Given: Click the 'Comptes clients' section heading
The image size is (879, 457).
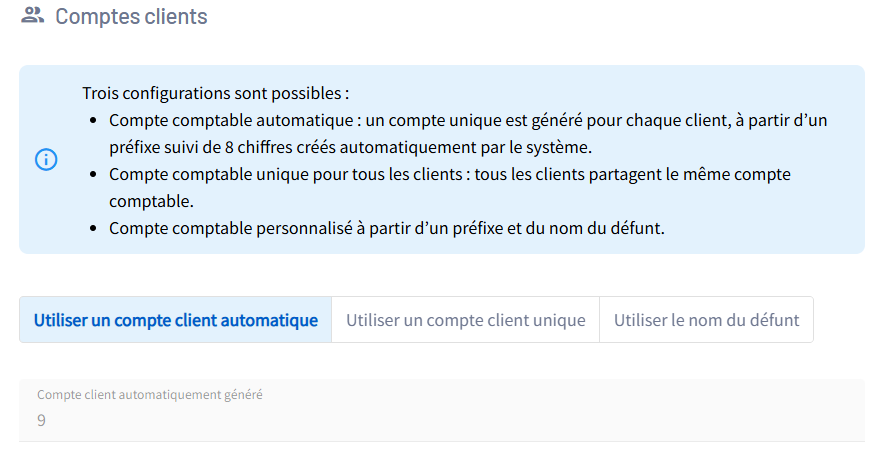Looking at the screenshot, I should point(131,16).
